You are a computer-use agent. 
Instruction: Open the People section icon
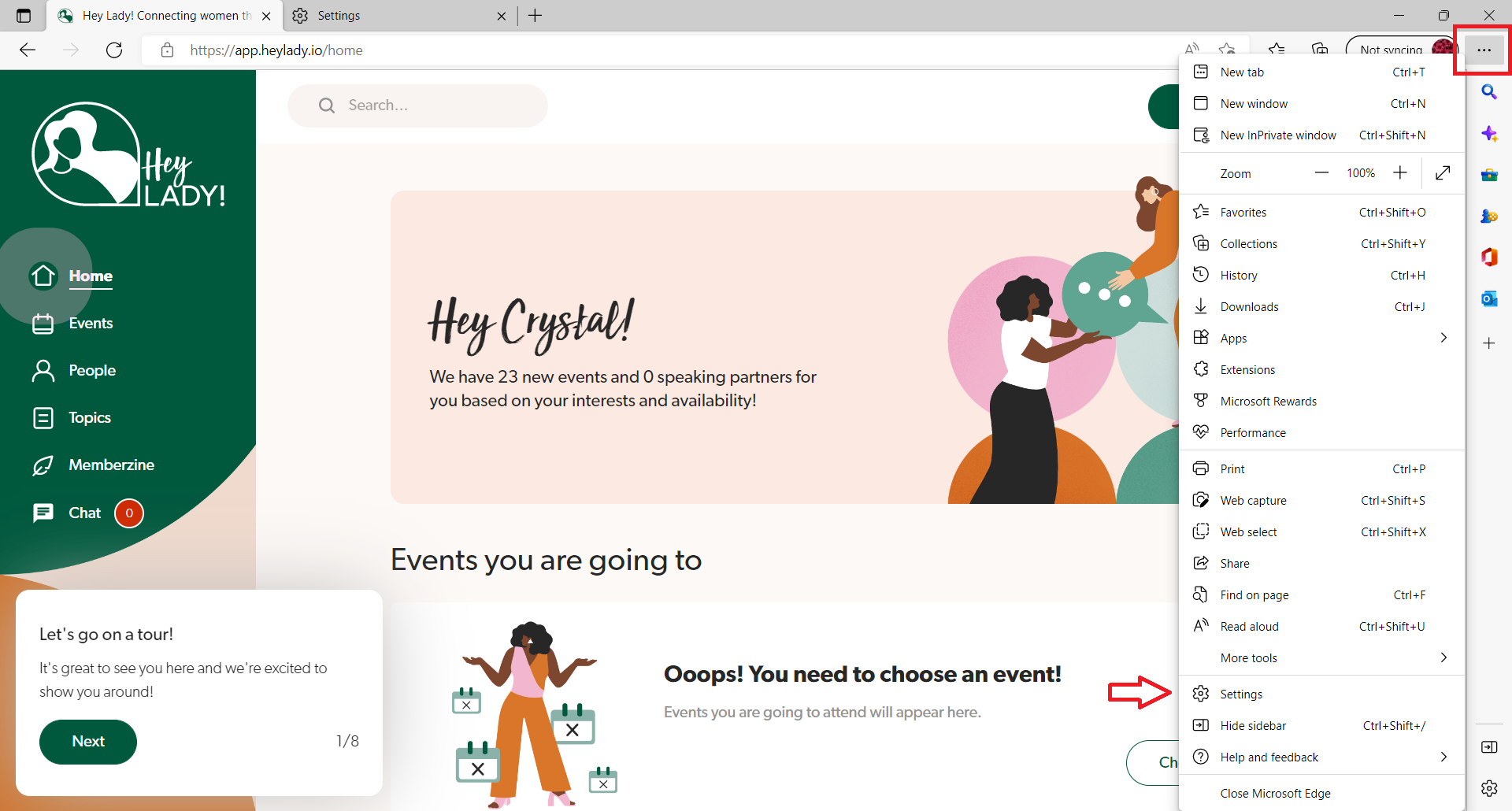click(43, 371)
